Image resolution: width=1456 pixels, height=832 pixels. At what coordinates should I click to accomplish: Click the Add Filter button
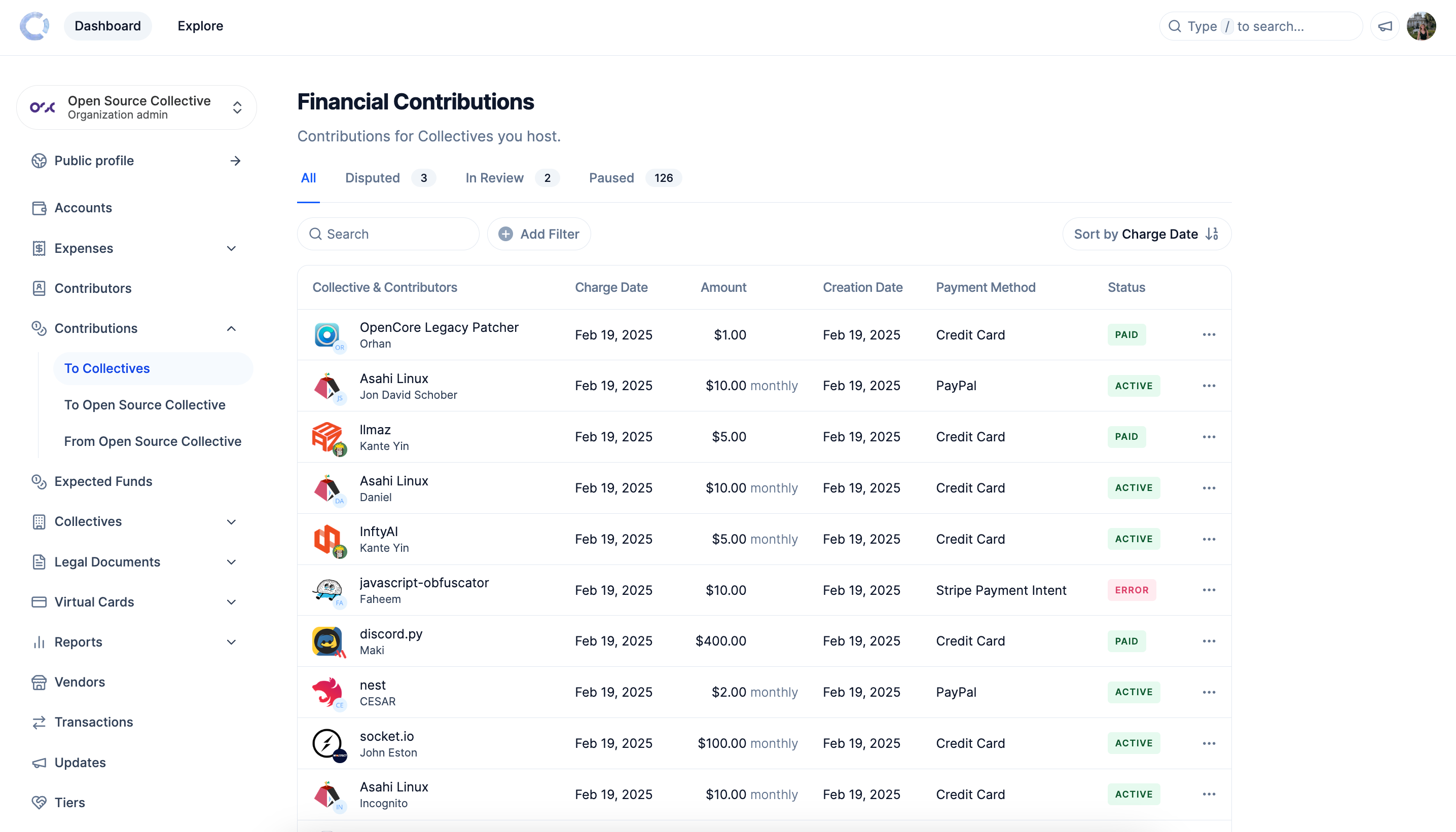pyautogui.click(x=538, y=234)
